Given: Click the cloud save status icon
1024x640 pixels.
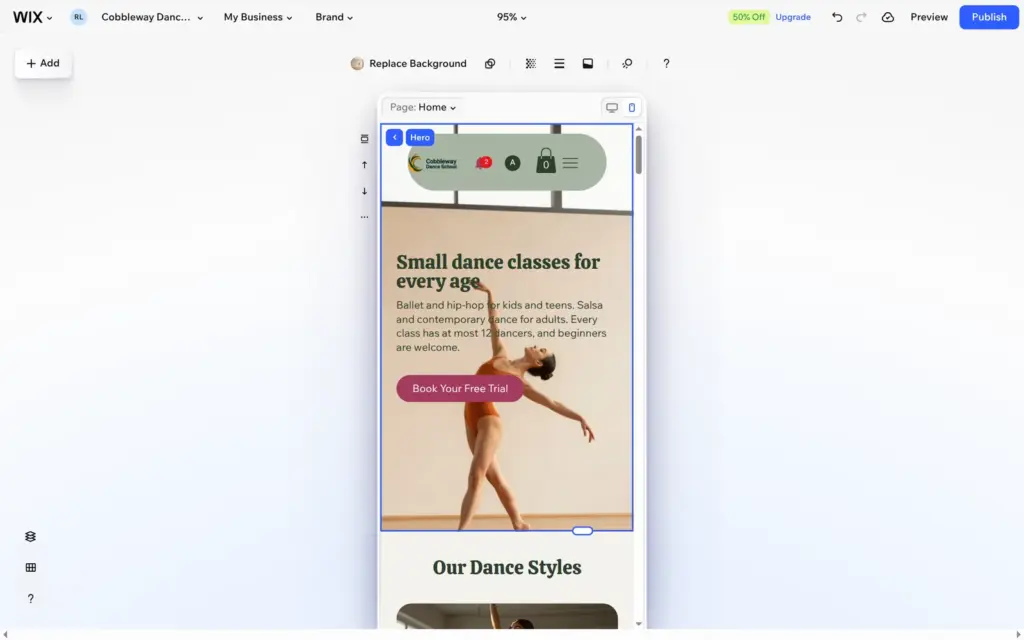Looking at the screenshot, I should coord(888,17).
